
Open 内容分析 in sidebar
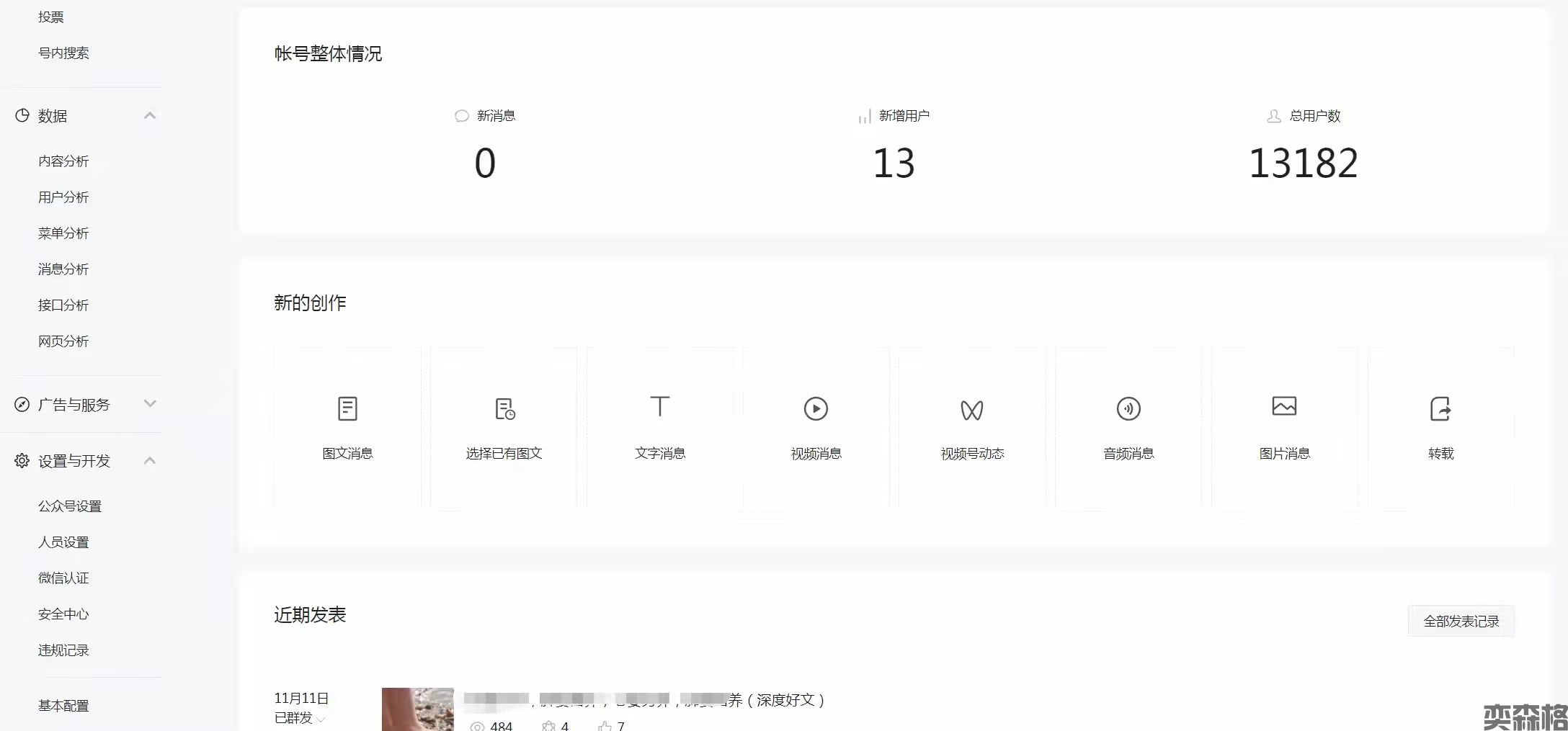63,161
